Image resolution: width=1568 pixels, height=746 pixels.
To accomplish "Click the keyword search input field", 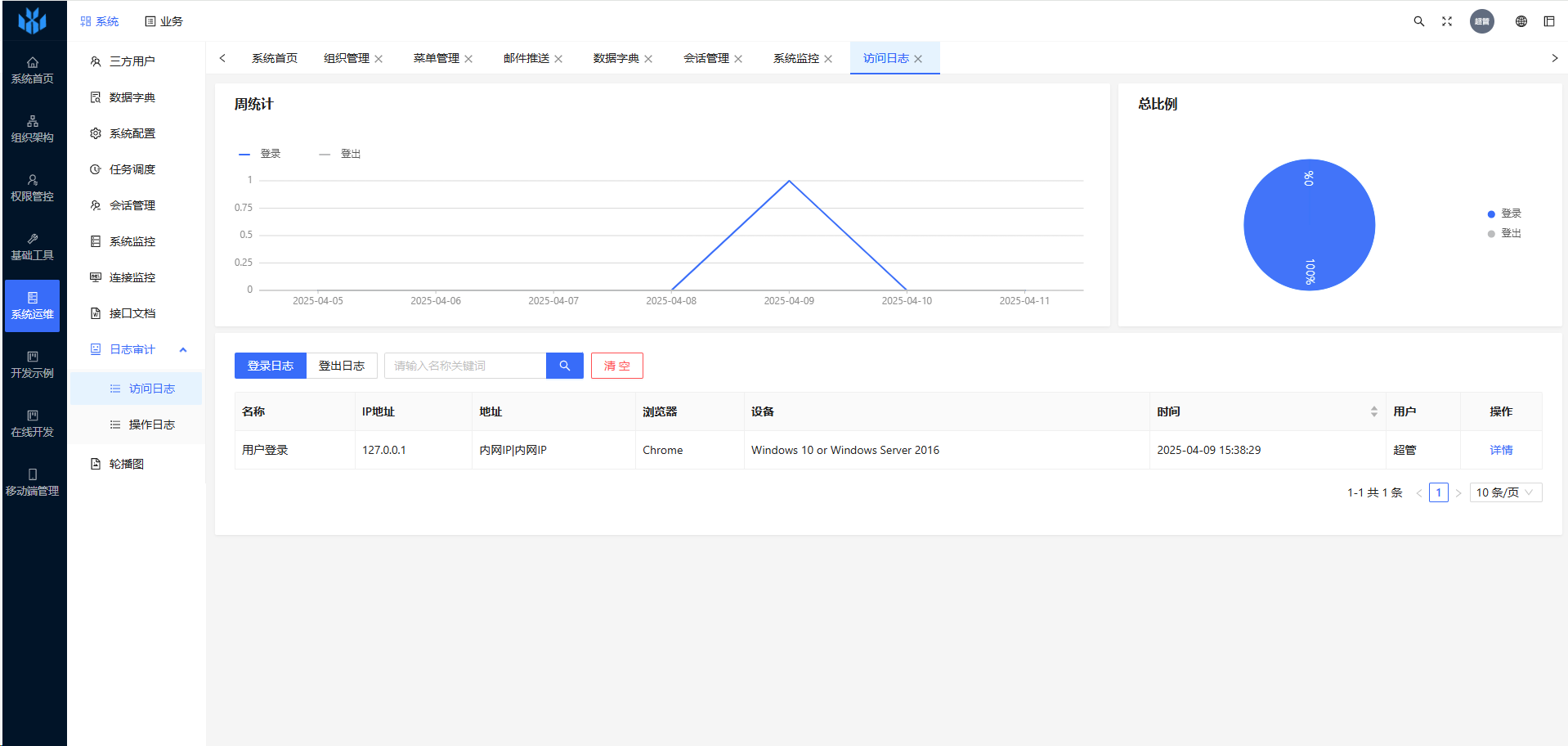I will point(465,366).
